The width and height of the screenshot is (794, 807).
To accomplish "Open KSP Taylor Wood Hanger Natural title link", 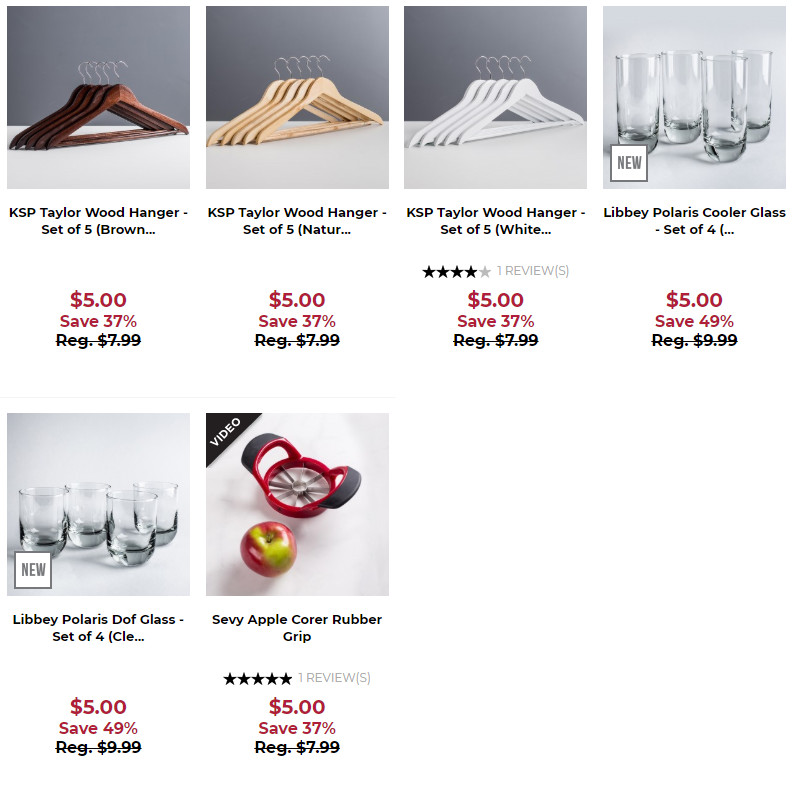I will click(297, 221).
